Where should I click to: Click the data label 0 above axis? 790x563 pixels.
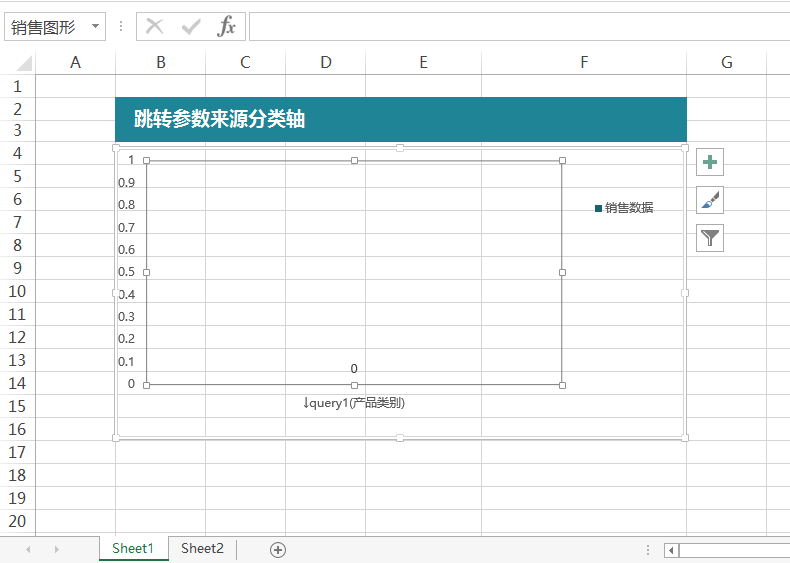354,368
